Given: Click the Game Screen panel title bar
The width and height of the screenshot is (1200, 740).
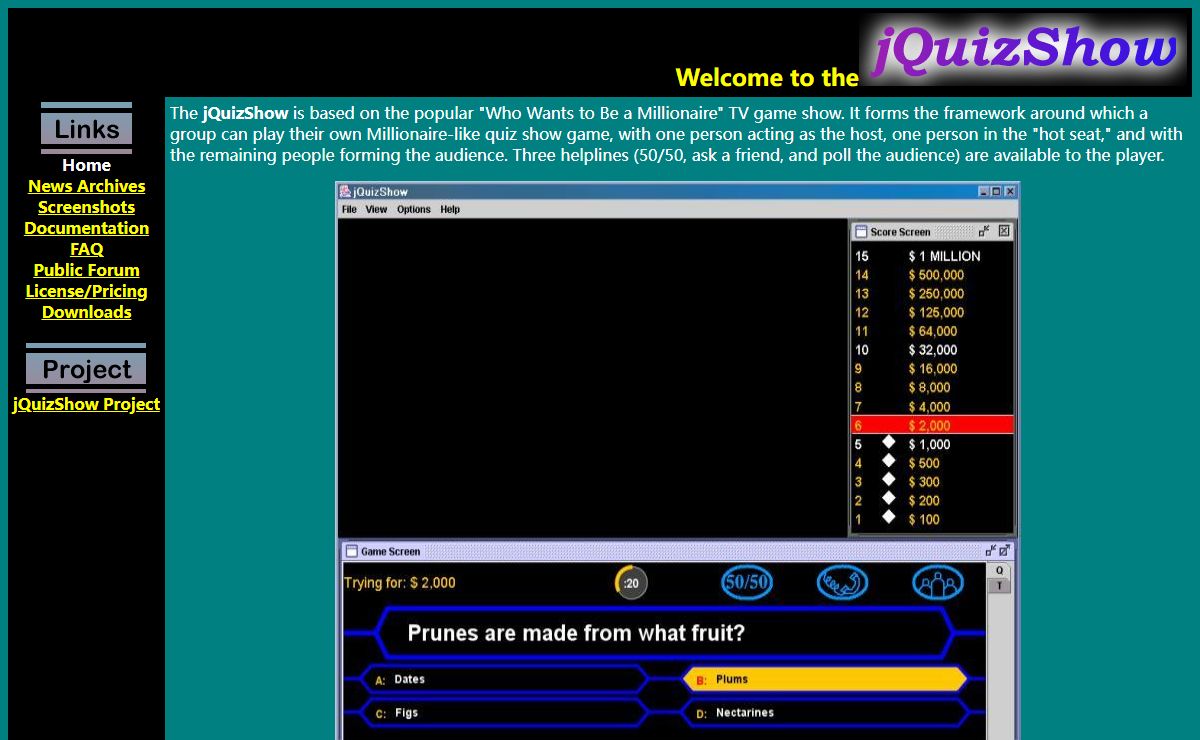Looking at the screenshot, I should click(x=677, y=551).
